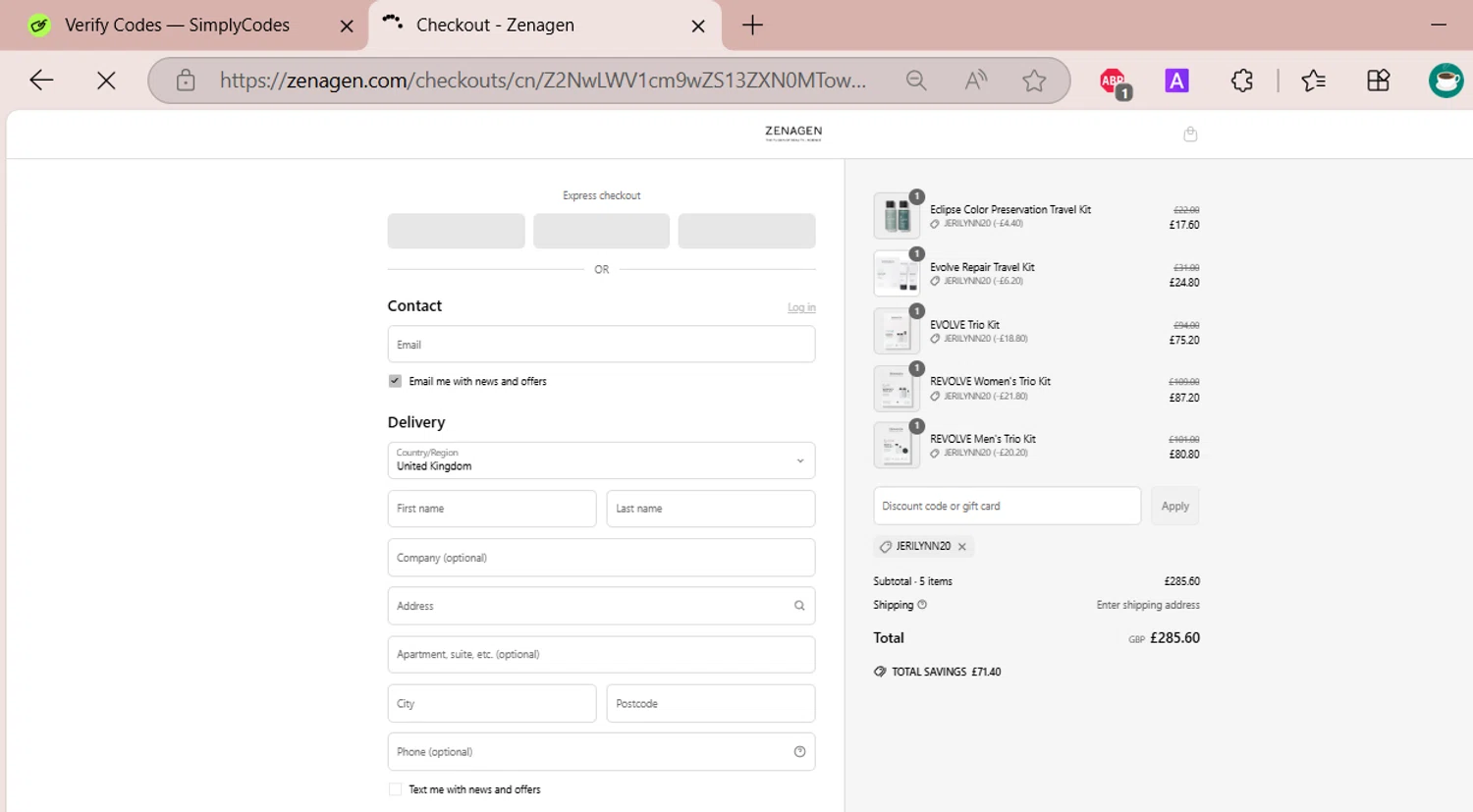The image size is (1473, 812).
Task: Open the zoom magnifier in the address bar
Action: point(916,81)
